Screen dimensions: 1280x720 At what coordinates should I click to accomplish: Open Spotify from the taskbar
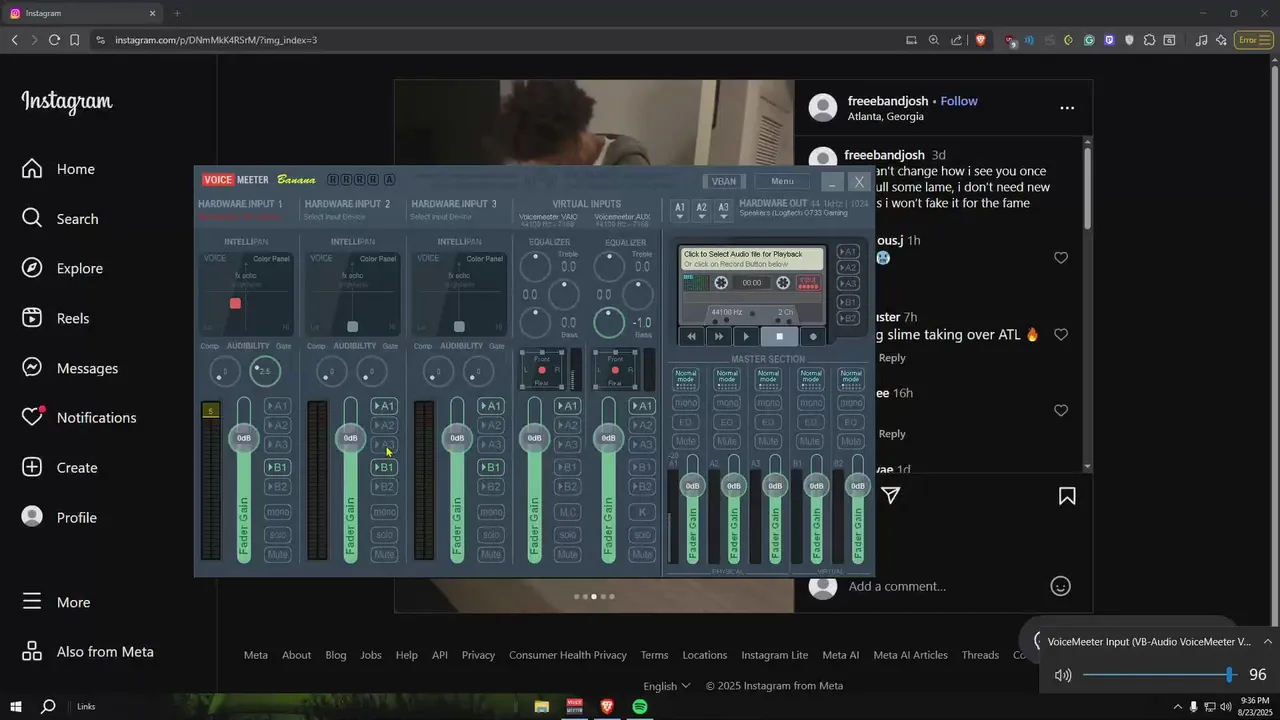point(640,707)
